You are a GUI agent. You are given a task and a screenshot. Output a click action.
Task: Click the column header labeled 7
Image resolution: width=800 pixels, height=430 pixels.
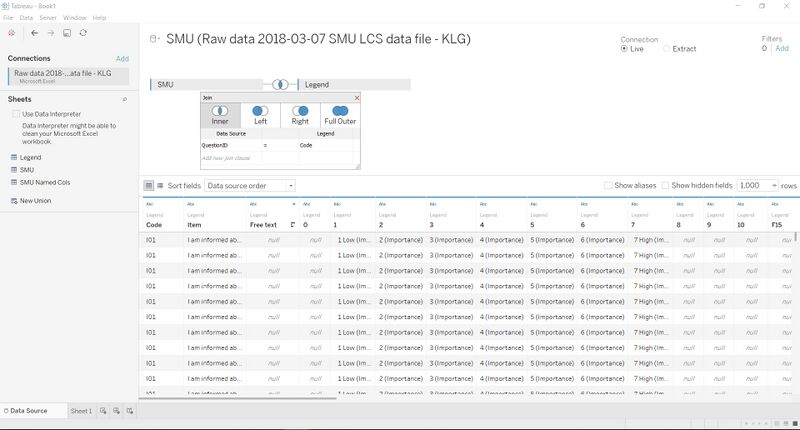[x=633, y=225]
